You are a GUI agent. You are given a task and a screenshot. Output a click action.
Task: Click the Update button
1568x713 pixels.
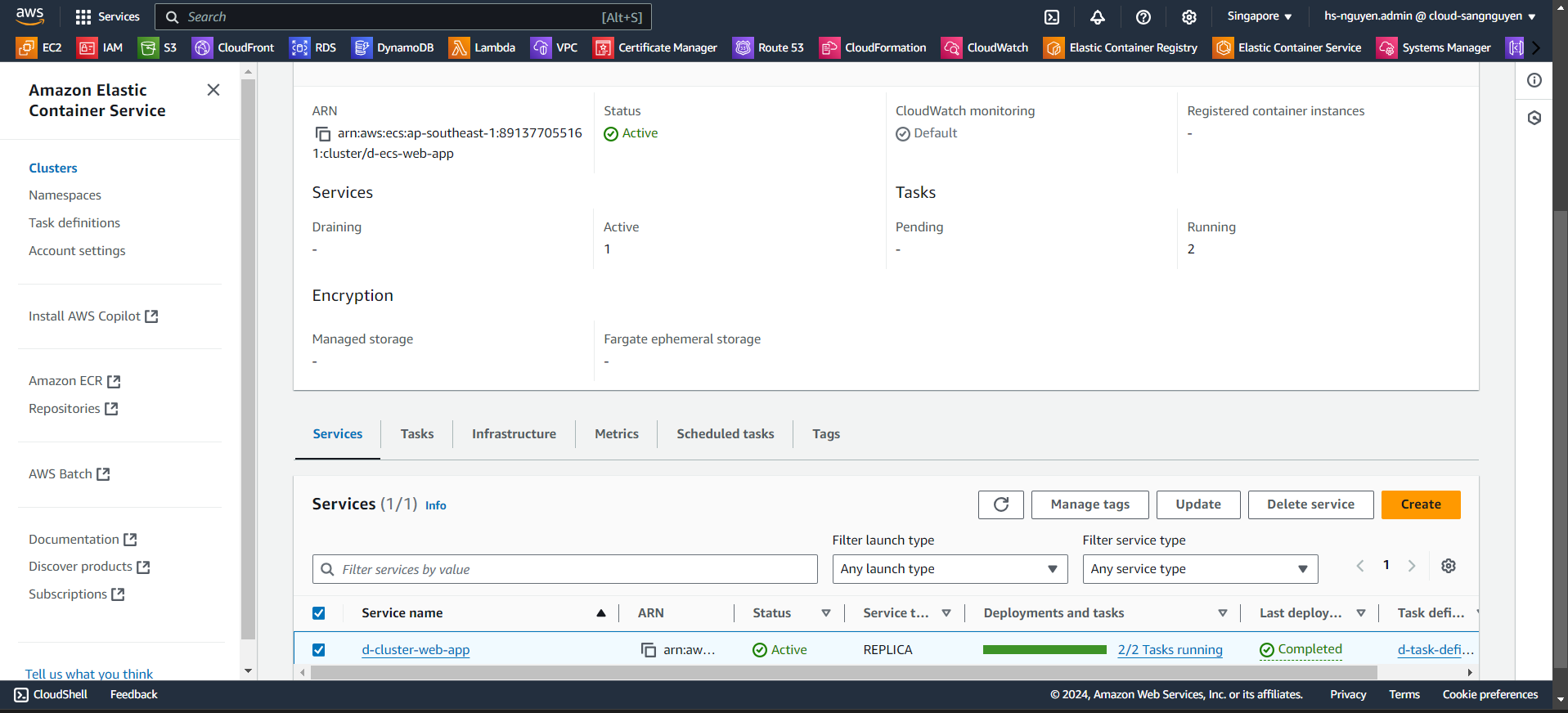pyautogui.click(x=1198, y=504)
